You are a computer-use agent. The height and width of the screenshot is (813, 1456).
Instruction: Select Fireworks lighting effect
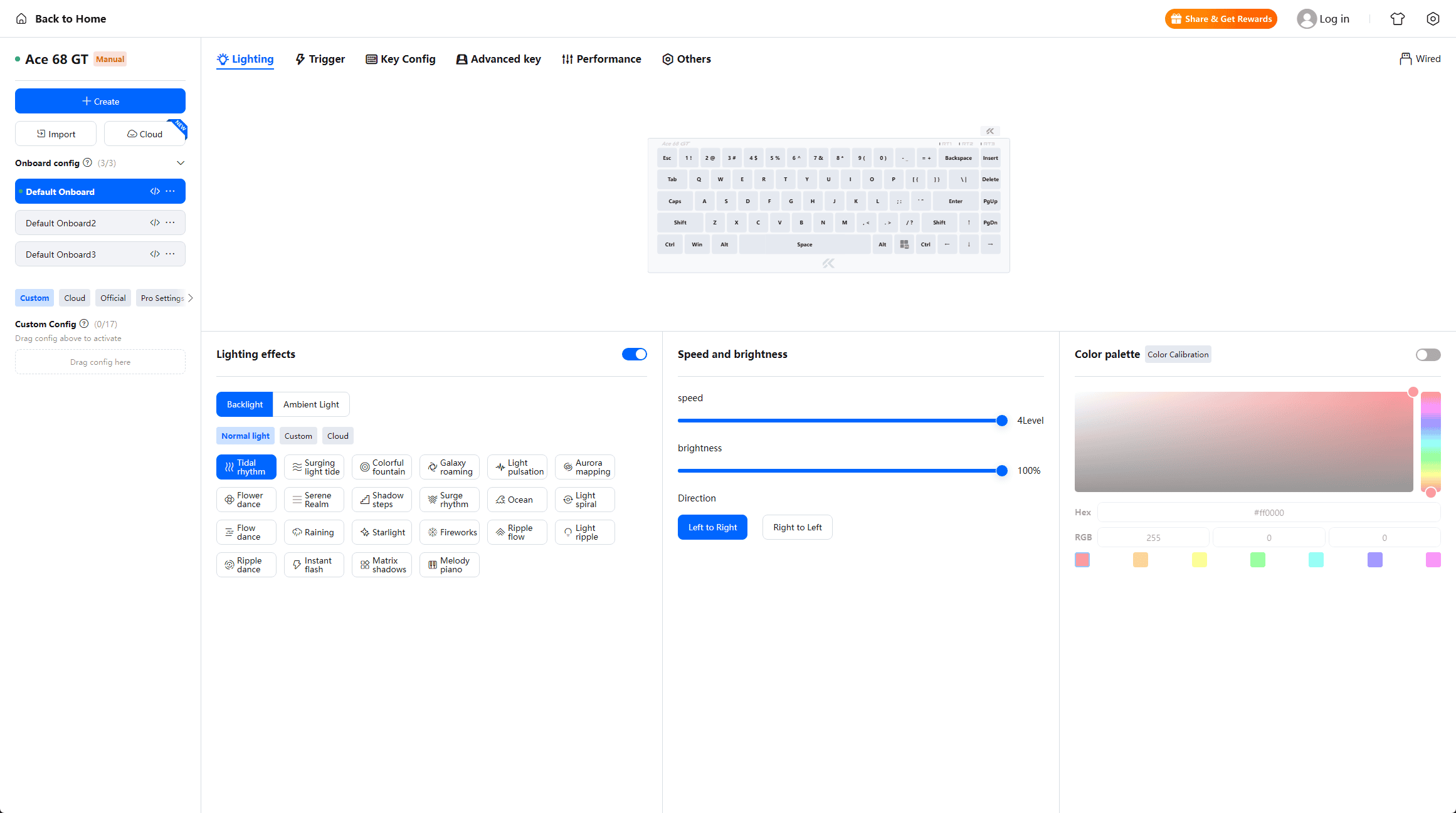point(450,532)
